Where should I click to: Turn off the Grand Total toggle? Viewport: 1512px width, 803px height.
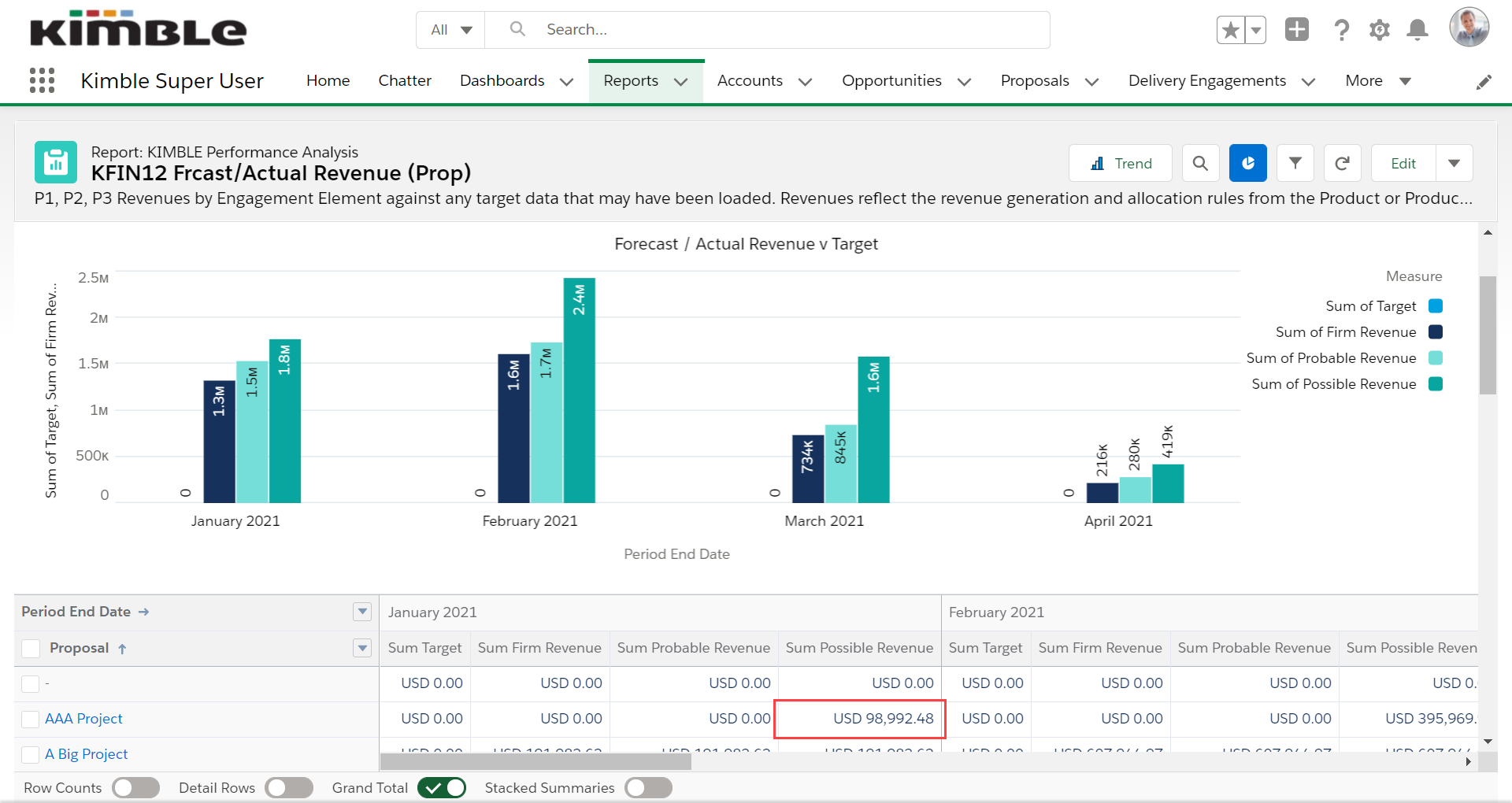(442, 787)
